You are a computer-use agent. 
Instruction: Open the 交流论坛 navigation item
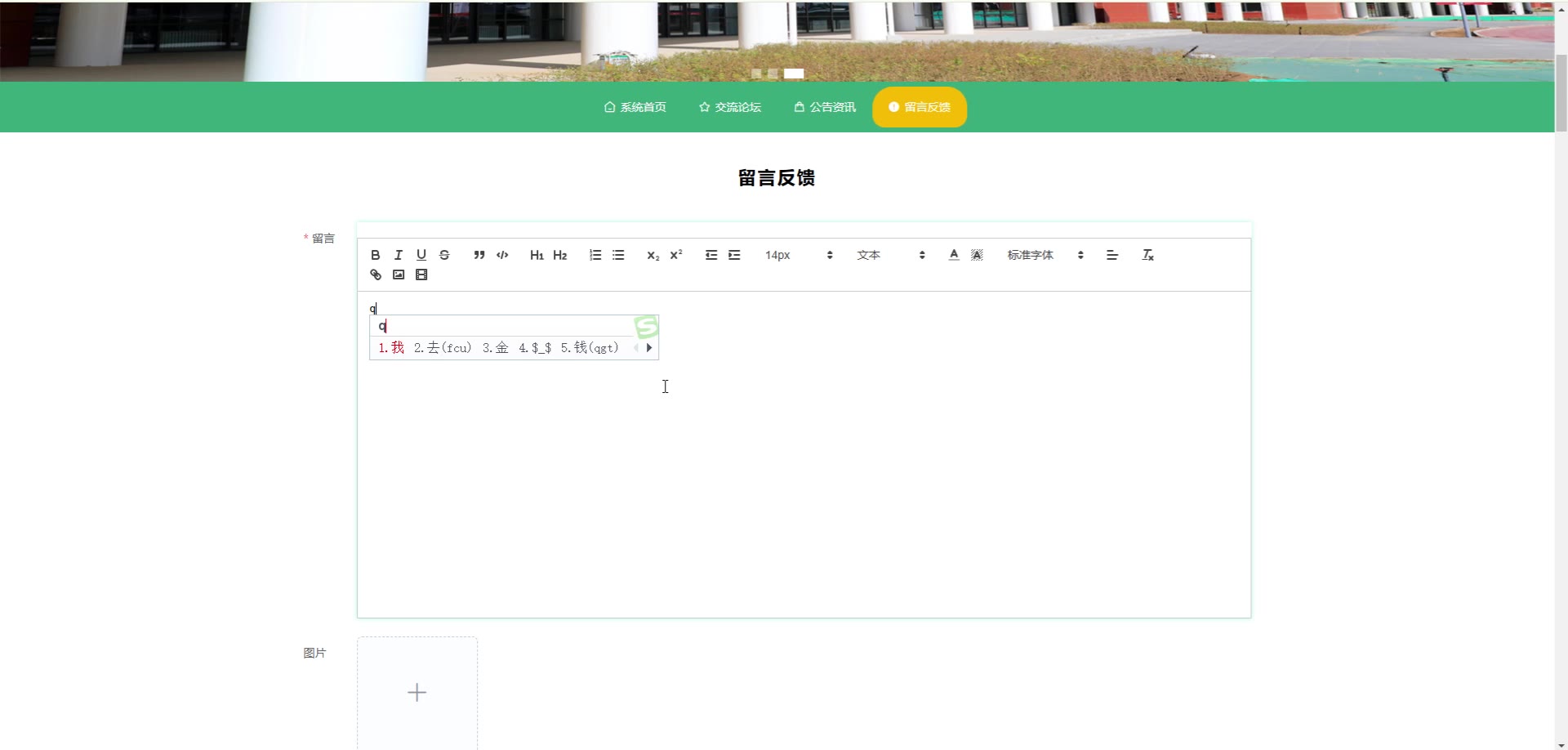(x=729, y=107)
